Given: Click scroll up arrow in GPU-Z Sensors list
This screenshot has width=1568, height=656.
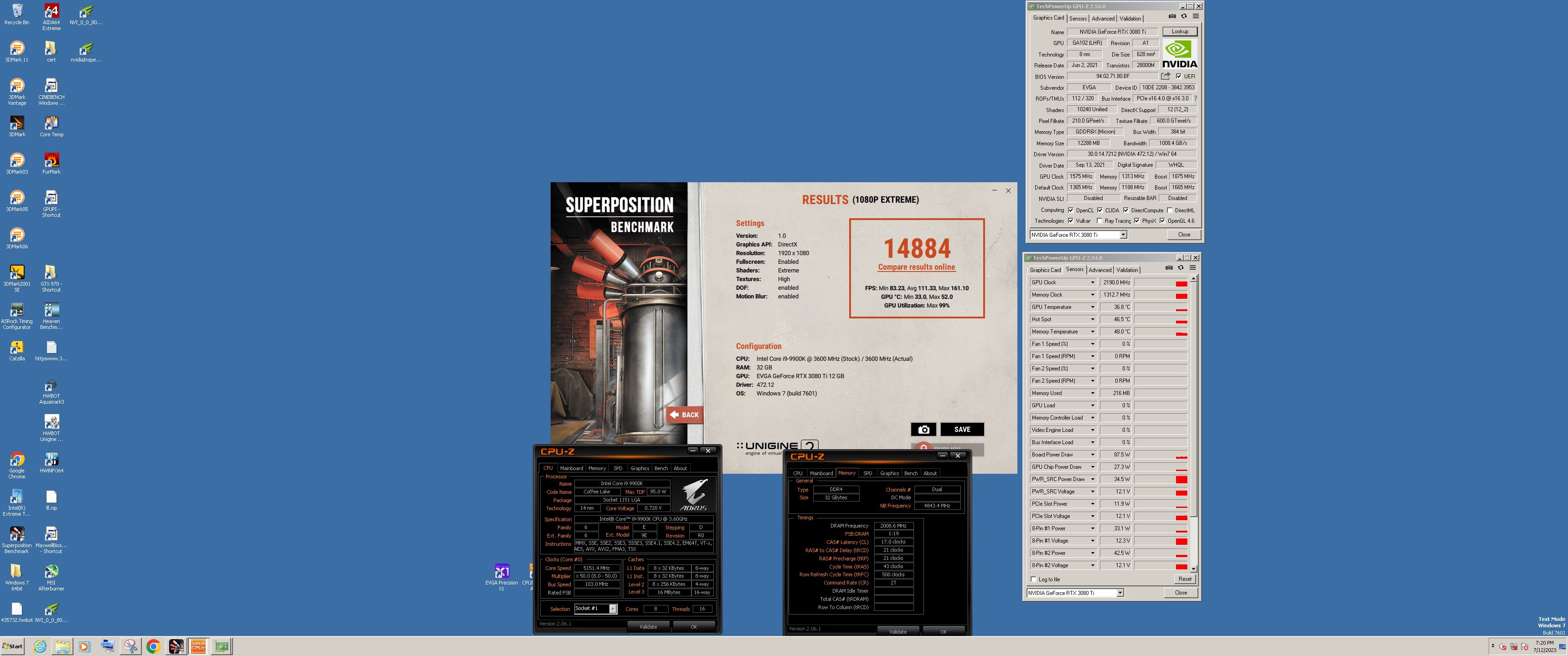Looking at the screenshot, I should tap(1193, 278).
